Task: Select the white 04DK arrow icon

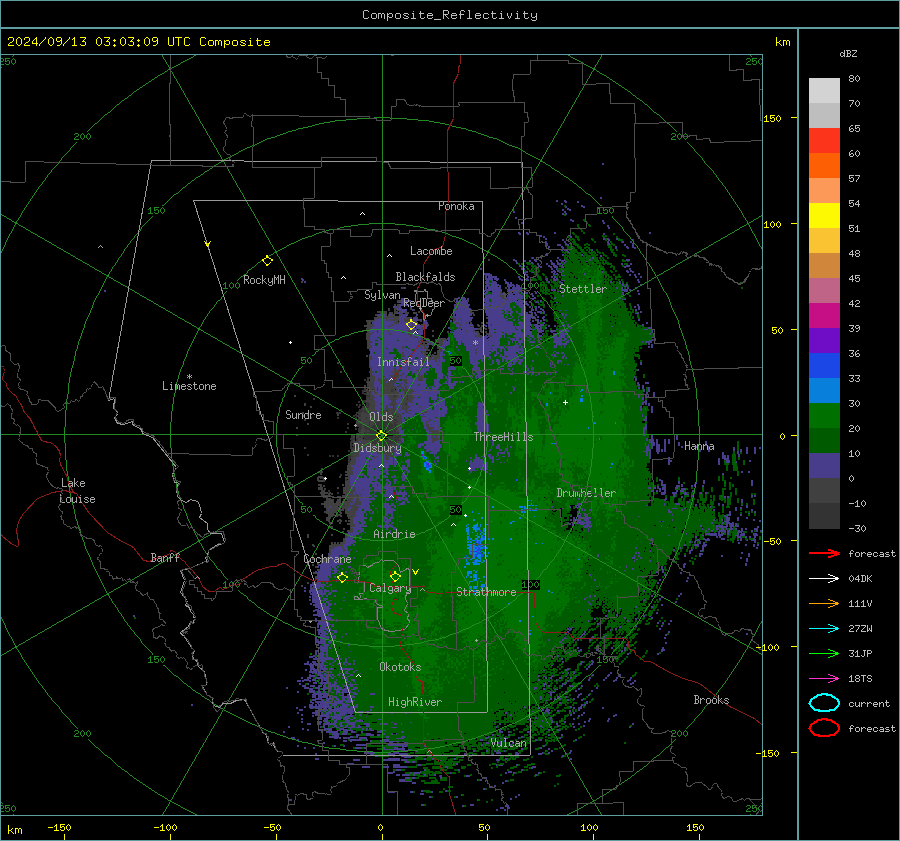Action: (x=824, y=578)
